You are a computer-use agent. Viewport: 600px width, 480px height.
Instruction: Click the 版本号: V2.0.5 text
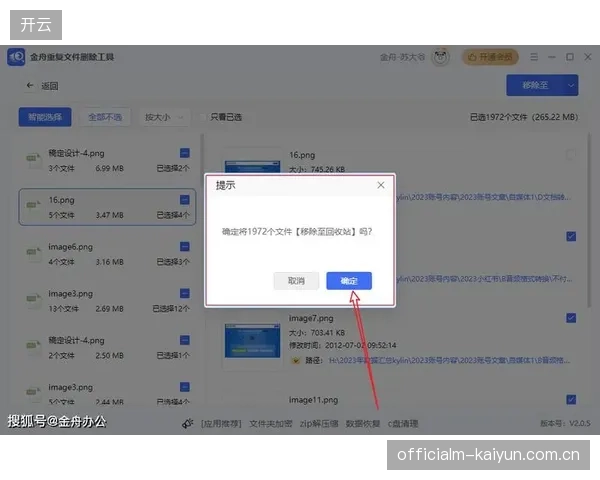coord(565,423)
